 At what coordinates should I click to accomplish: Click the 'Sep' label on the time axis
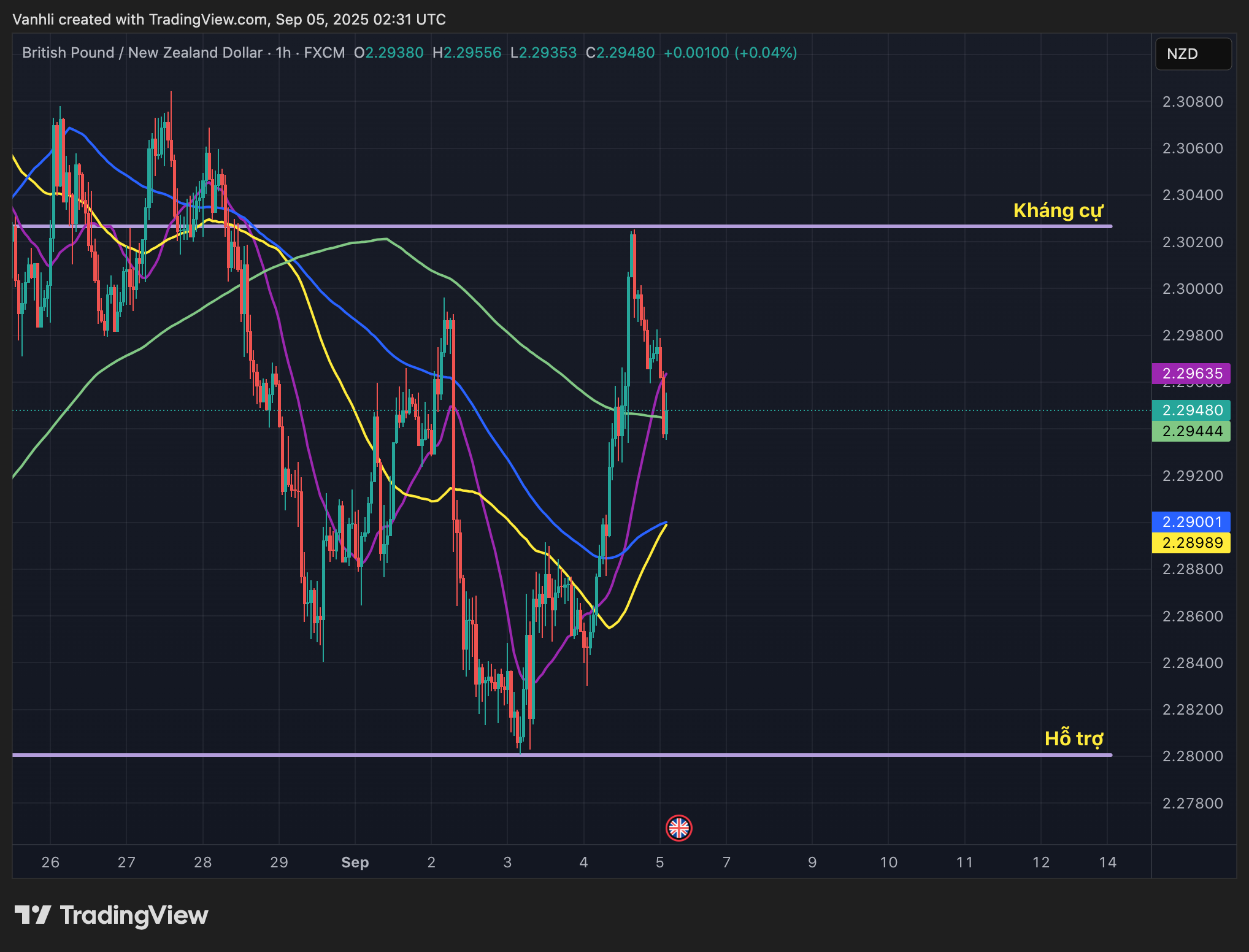tap(355, 862)
